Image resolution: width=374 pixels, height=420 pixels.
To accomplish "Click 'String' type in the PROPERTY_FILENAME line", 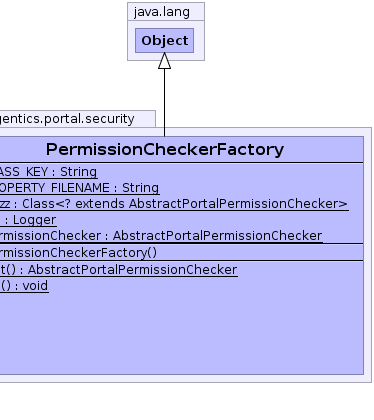I will [x=140, y=188].
